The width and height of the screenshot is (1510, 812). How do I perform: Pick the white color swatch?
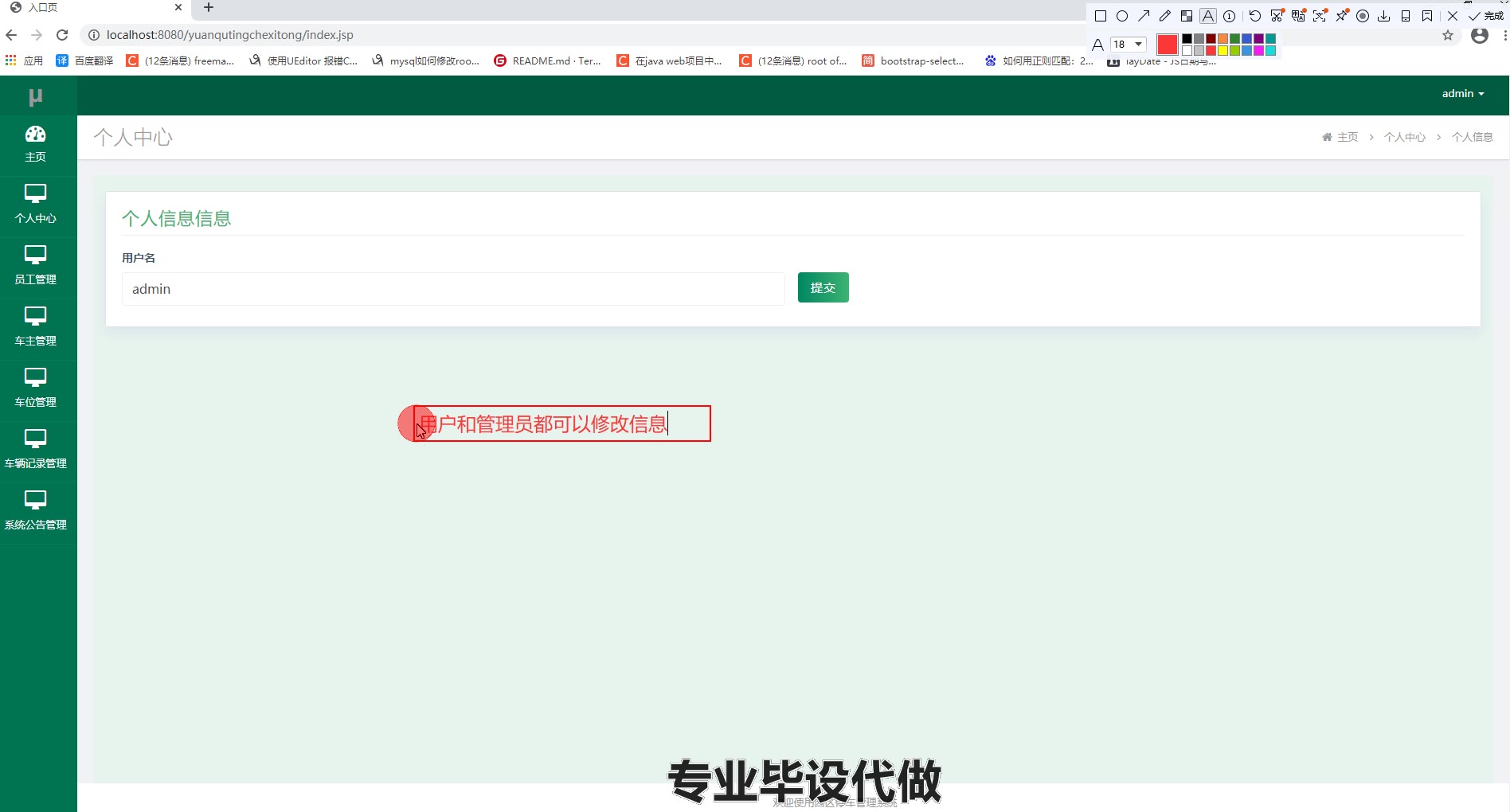1187,50
